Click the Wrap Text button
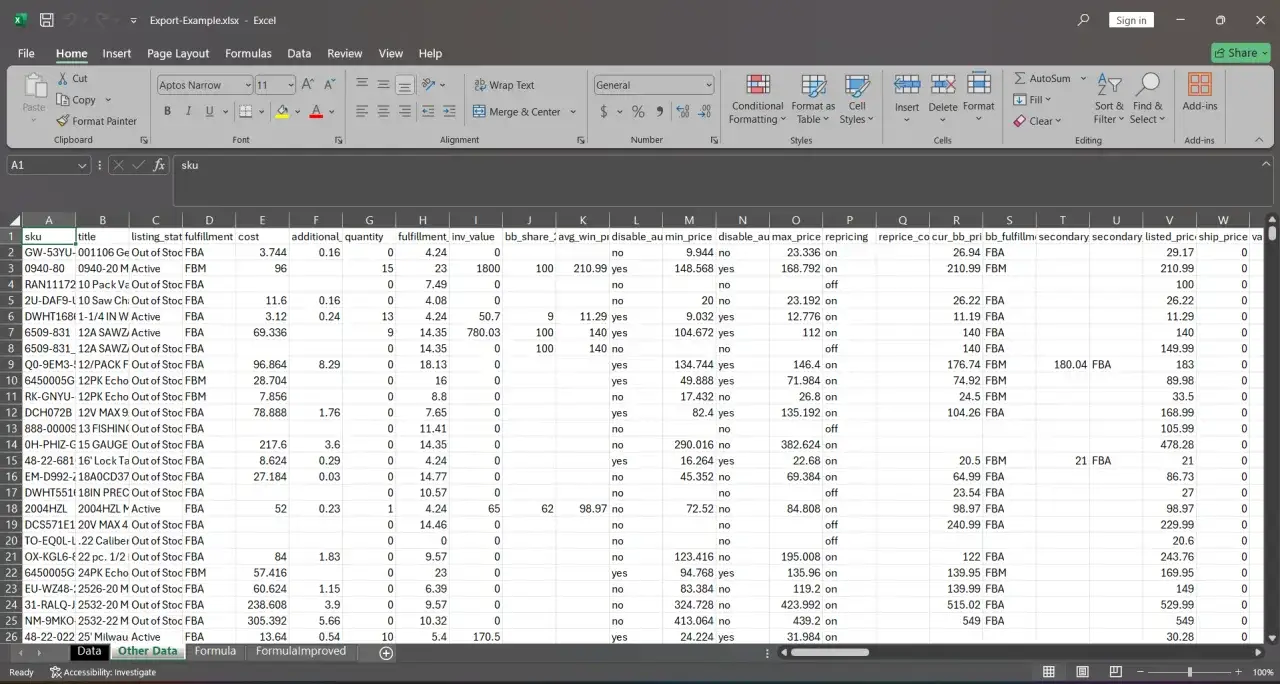This screenshot has height=684, width=1280. (504, 85)
